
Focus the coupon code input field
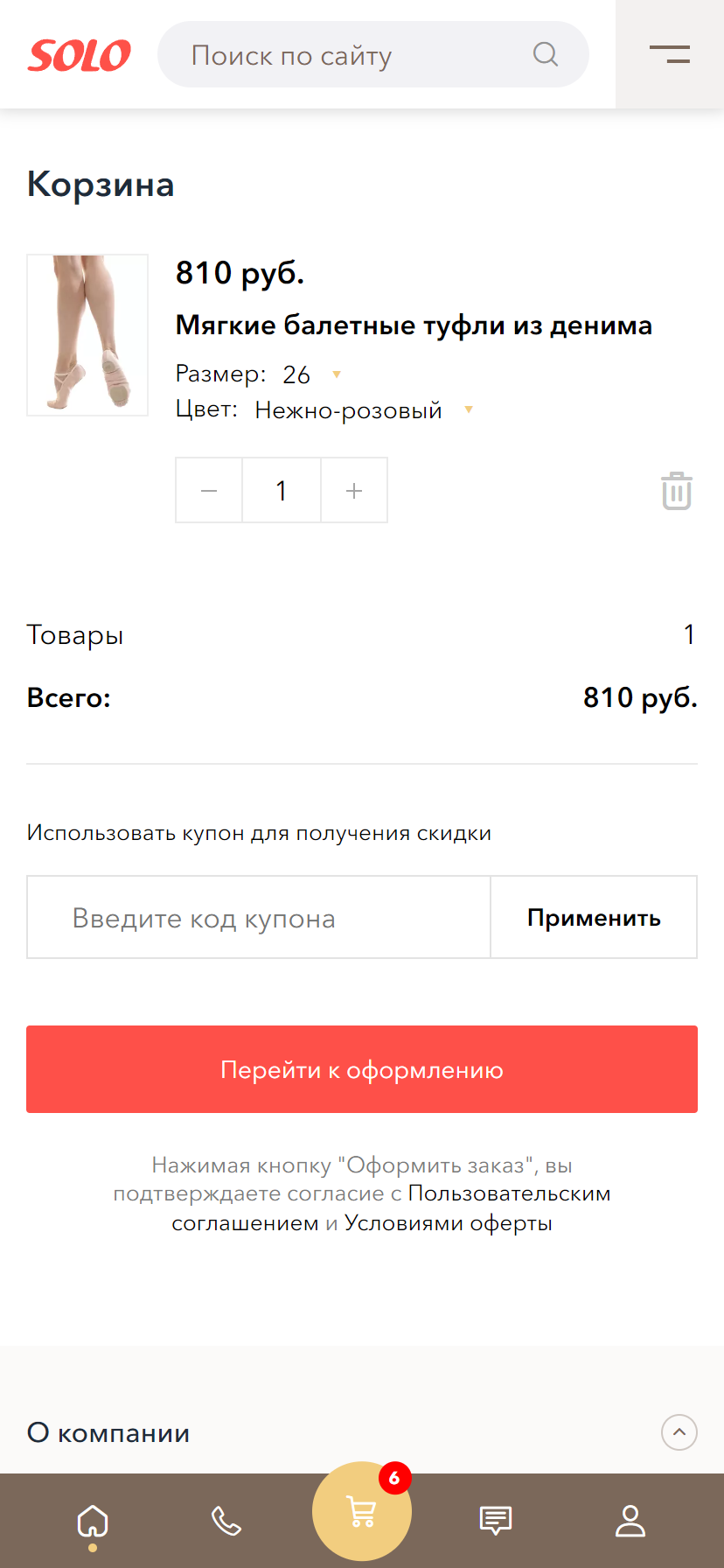[259, 918]
